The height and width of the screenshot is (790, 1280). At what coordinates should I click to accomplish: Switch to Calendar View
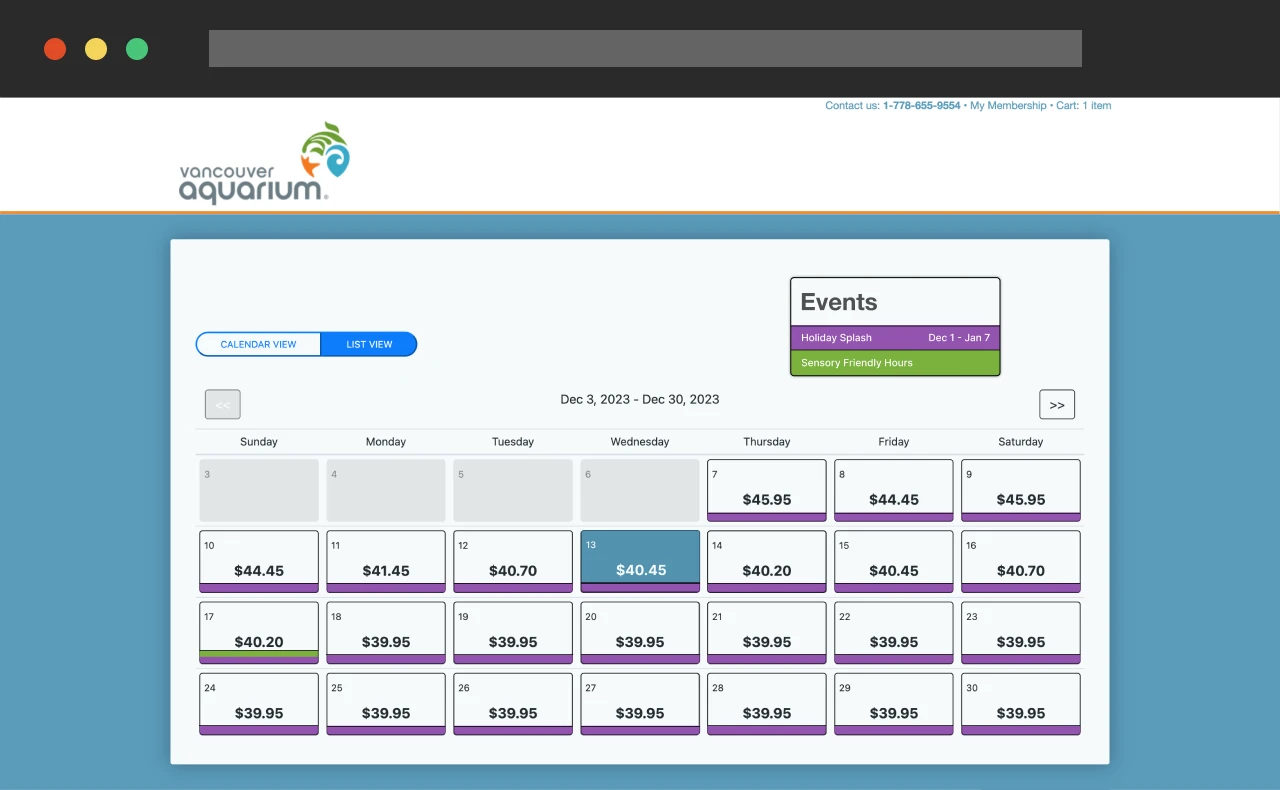[258, 344]
